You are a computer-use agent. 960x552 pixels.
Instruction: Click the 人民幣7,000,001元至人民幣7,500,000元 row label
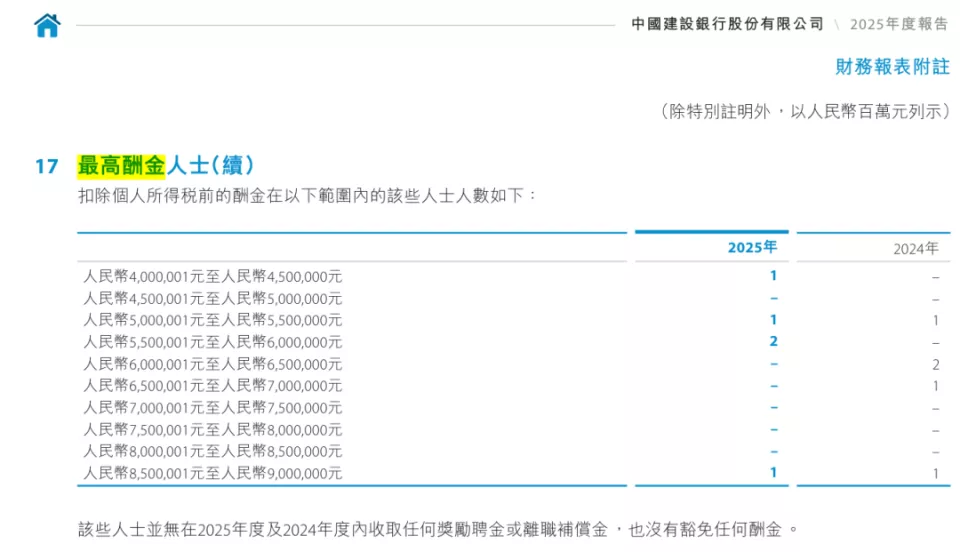coord(212,408)
